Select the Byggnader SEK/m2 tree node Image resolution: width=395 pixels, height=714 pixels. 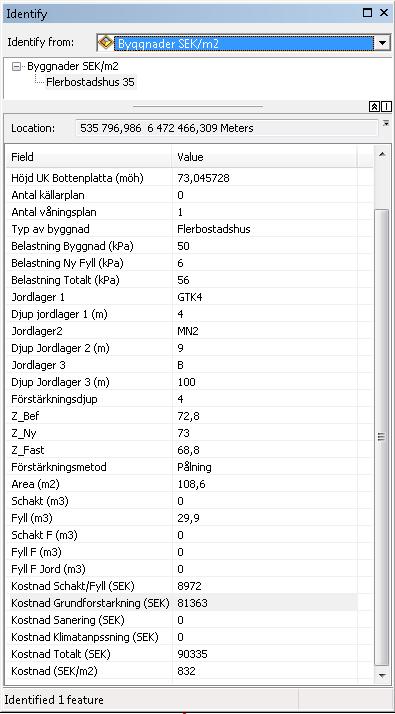73,66
